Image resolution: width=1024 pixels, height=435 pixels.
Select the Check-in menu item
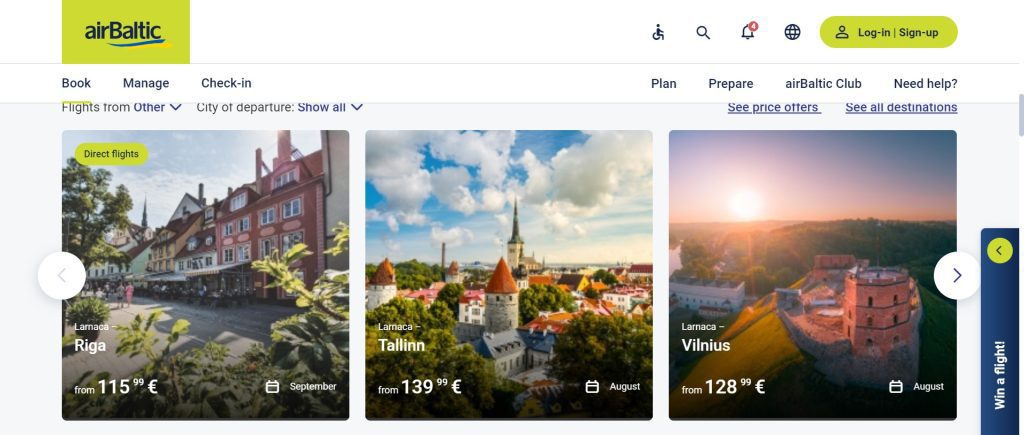(226, 84)
